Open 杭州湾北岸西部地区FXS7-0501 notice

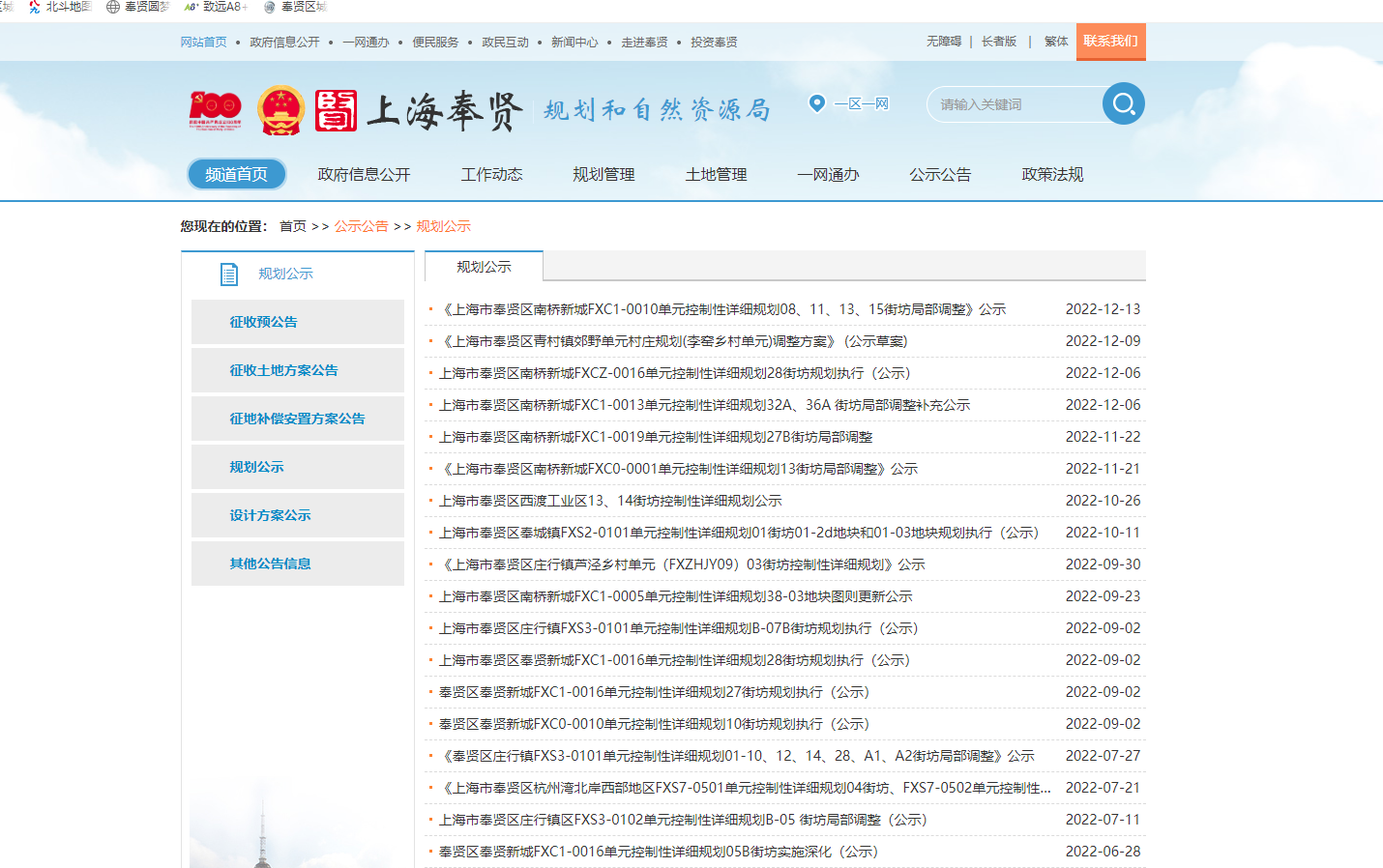coord(745,788)
